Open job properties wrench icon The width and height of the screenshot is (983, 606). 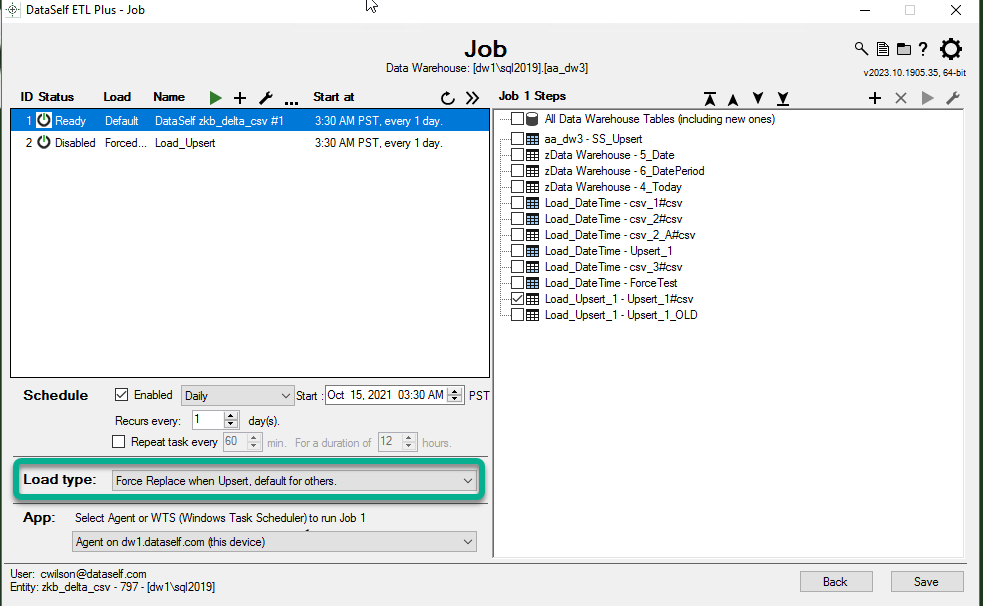click(x=266, y=97)
